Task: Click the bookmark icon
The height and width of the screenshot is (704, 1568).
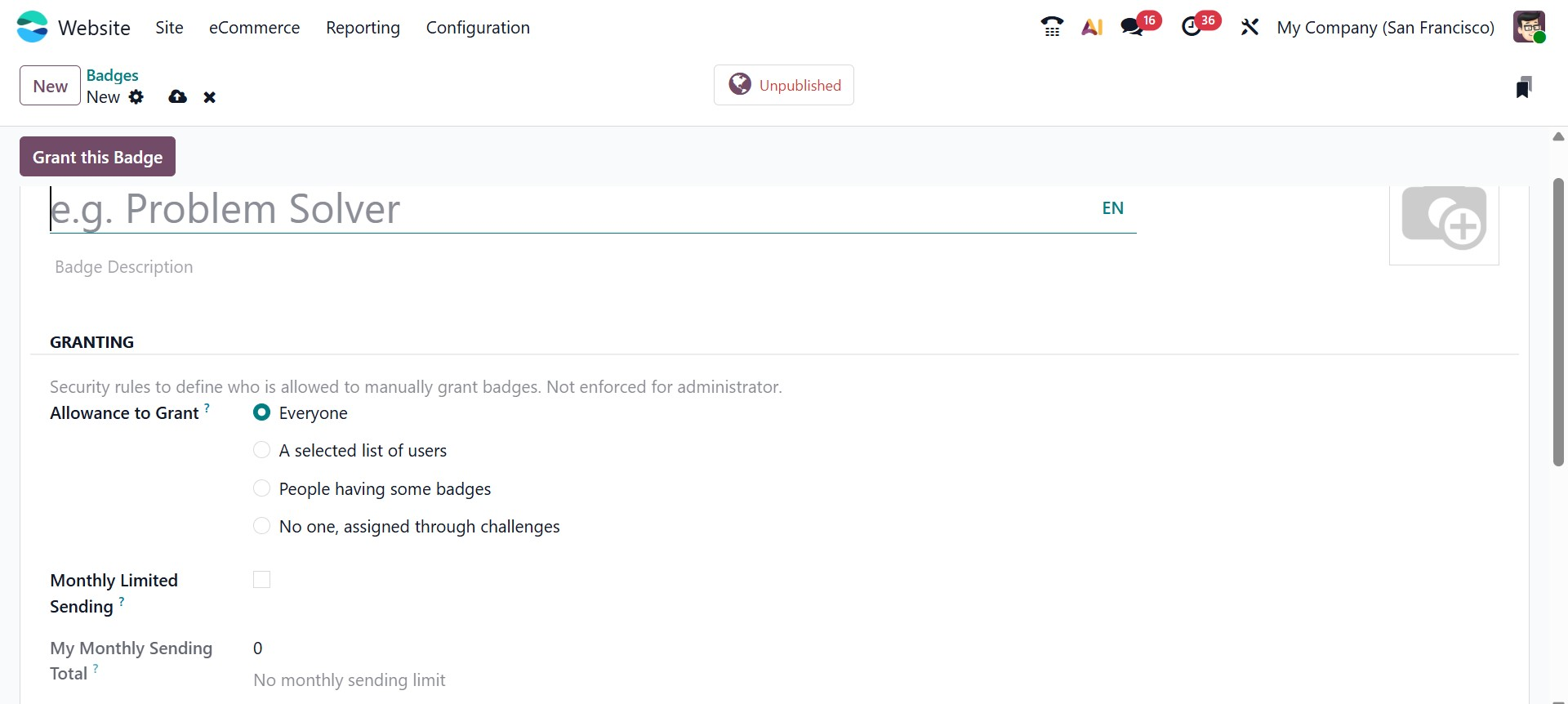Action: coord(1523,87)
